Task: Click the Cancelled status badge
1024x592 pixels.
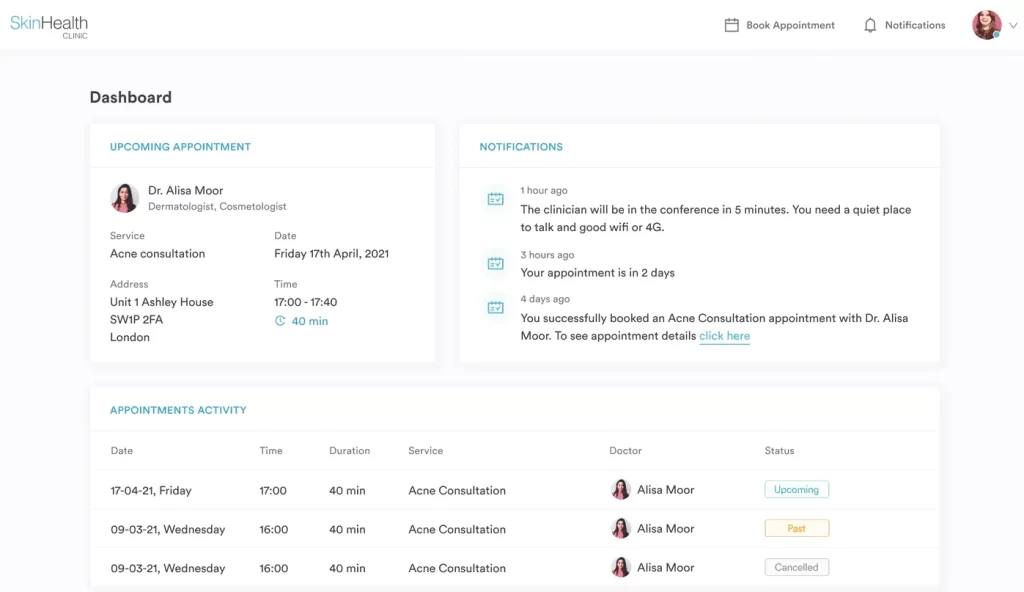Action: pos(796,567)
